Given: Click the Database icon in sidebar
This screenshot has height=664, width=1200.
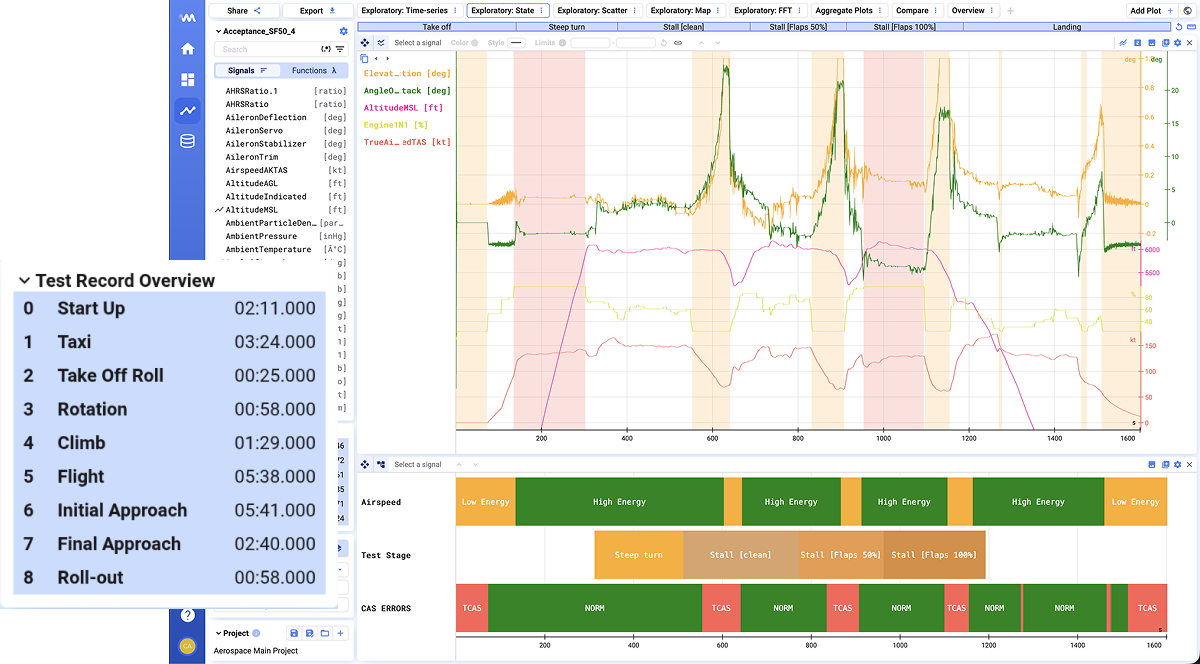Looking at the screenshot, I should coord(187,141).
